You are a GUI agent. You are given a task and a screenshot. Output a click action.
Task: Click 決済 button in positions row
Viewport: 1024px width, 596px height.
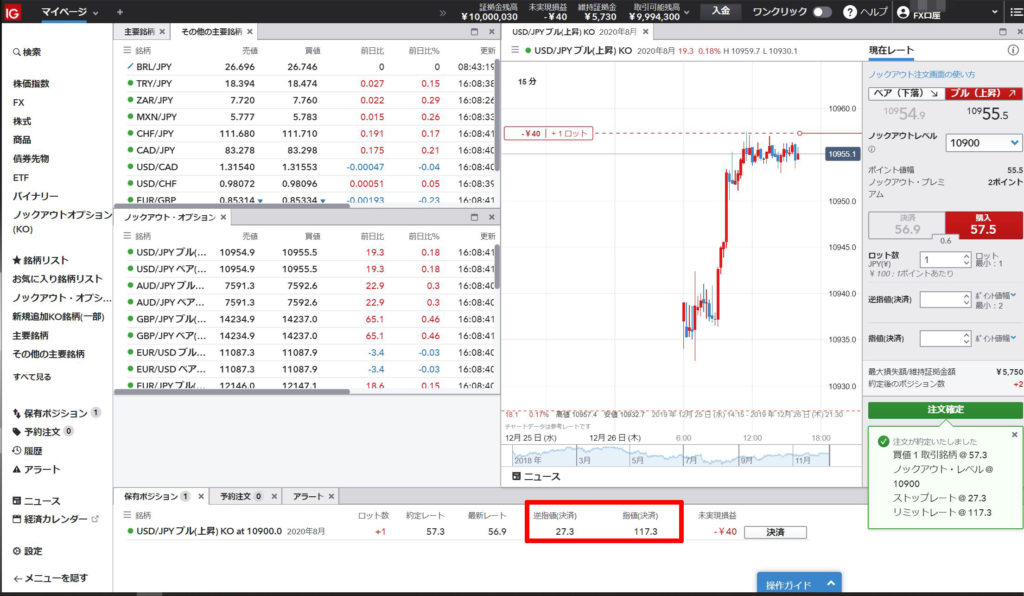(x=775, y=532)
